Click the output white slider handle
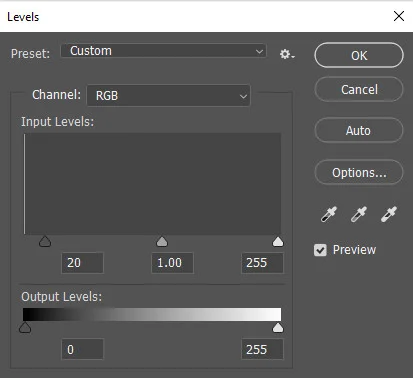This screenshot has width=413, height=378. (x=278, y=327)
